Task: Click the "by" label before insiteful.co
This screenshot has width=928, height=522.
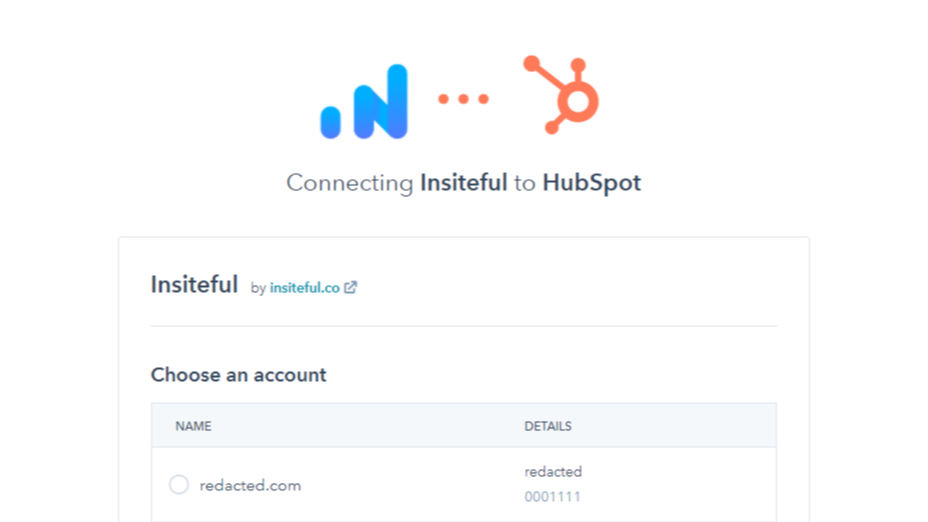Action: tap(258, 288)
